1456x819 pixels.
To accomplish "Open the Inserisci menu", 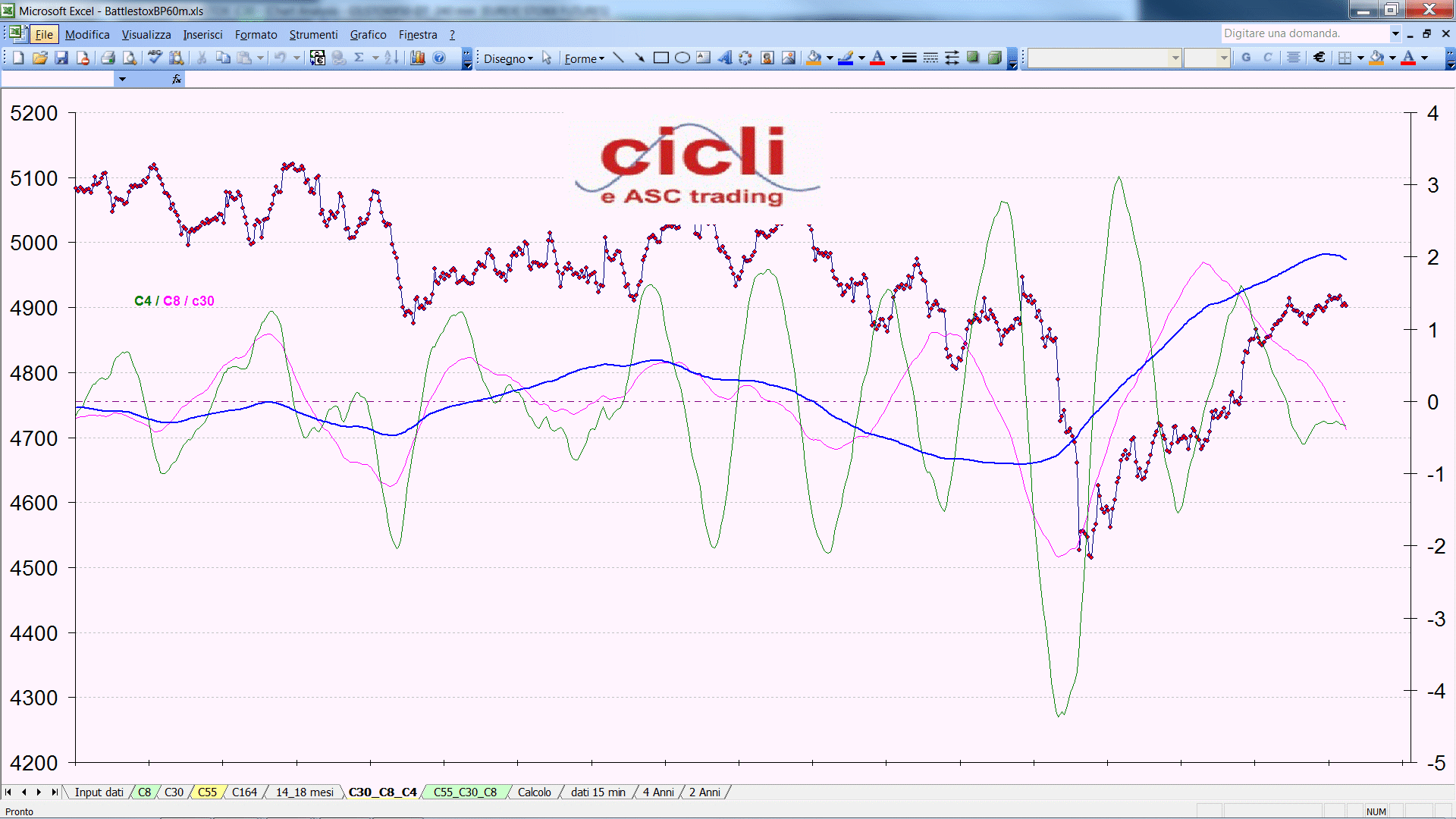I will click(x=202, y=35).
